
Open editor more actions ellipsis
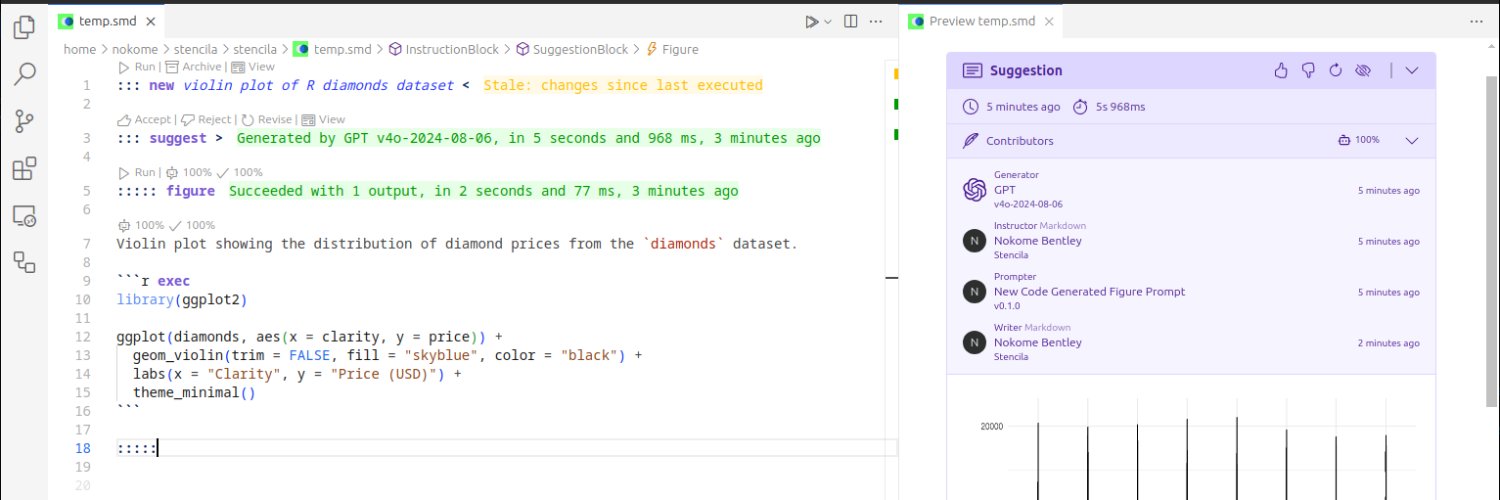(x=876, y=21)
